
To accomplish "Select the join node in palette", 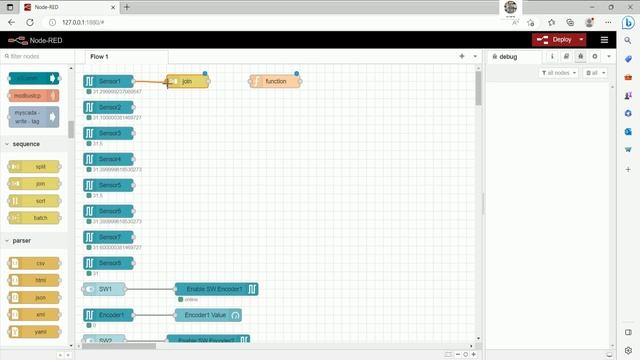I will pos(34,184).
